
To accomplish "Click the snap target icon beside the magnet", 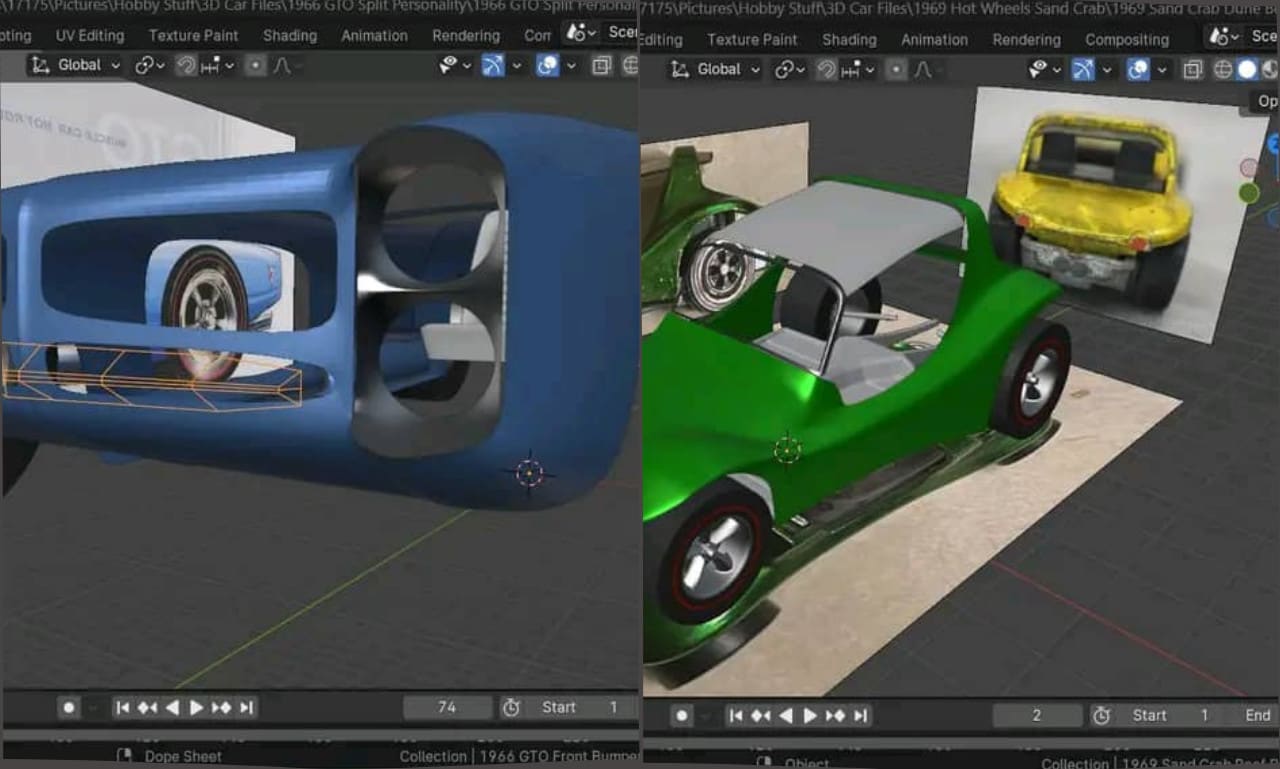I will click(x=208, y=66).
